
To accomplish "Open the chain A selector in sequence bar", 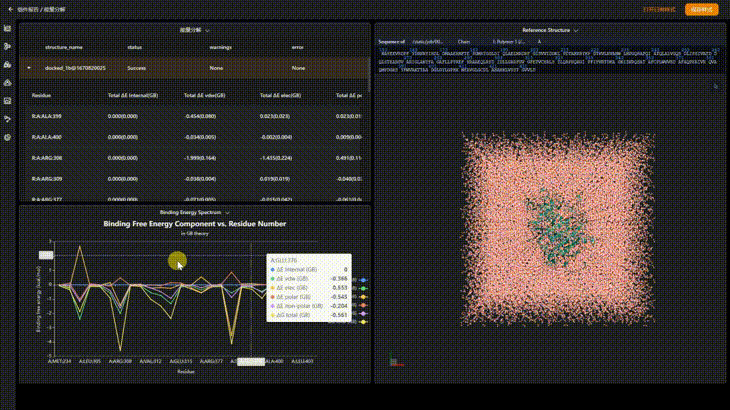I will pos(540,42).
